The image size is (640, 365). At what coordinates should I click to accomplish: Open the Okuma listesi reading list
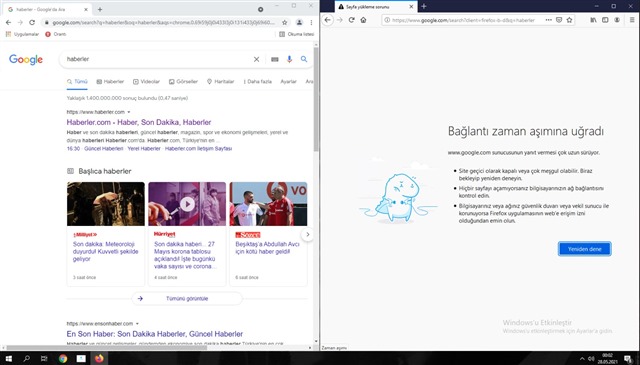[297, 34]
